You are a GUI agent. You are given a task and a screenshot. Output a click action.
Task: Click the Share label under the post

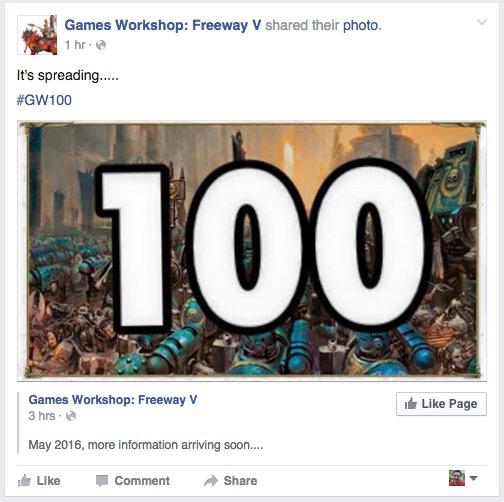click(x=240, y=481)
